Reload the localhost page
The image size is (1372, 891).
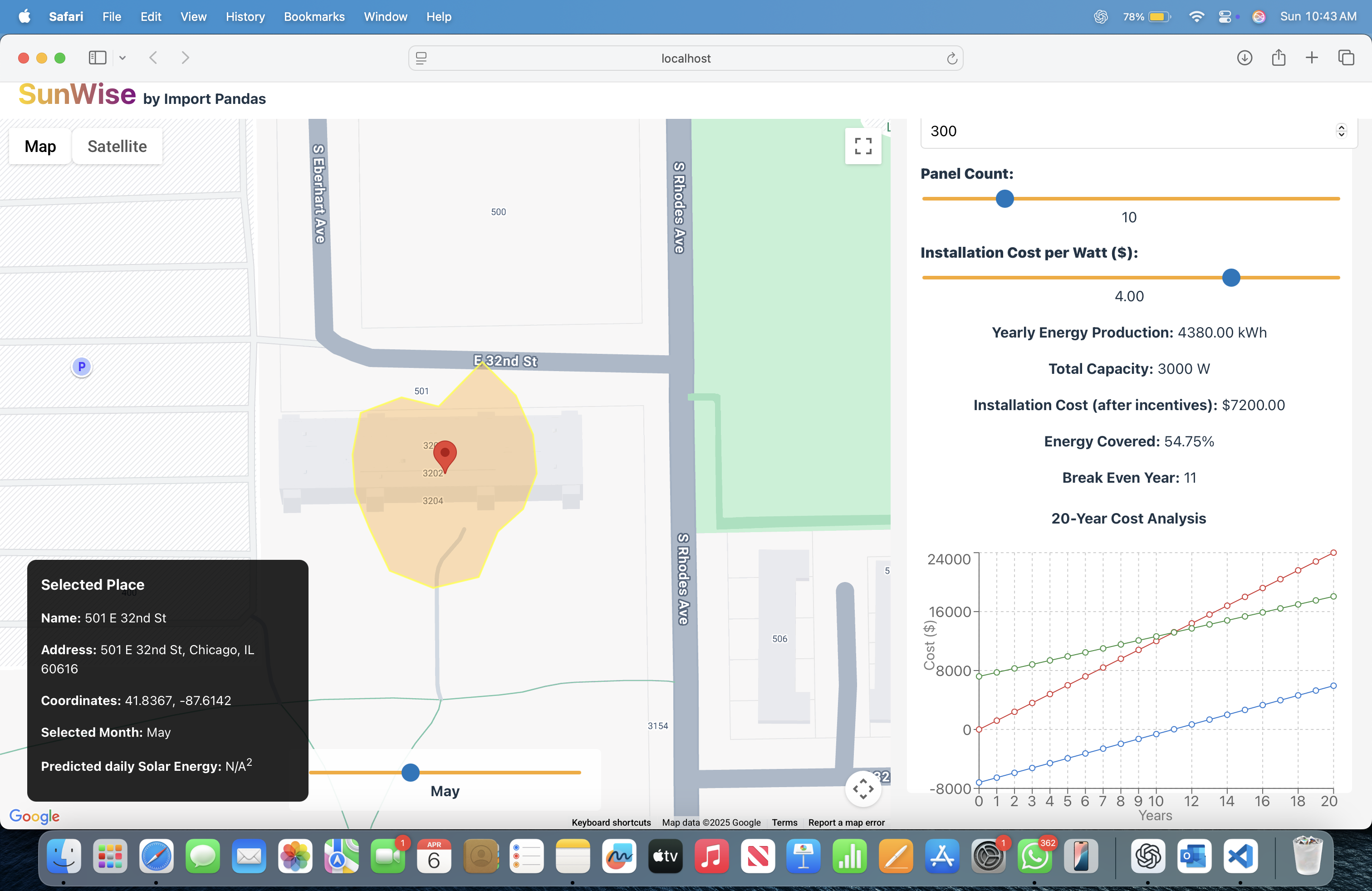(952, 58)
